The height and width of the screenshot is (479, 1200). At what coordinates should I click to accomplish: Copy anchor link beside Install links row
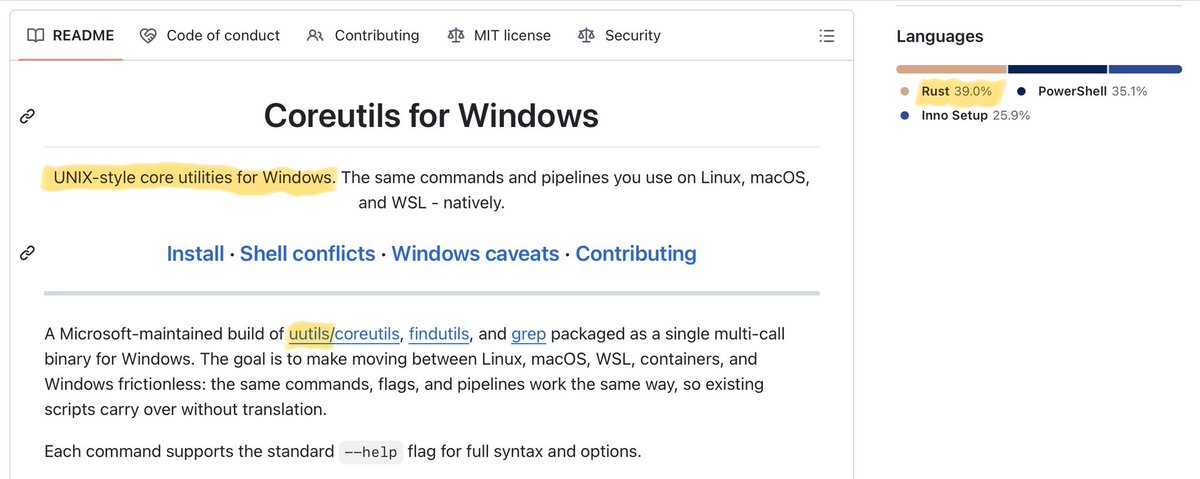(x=28, y=254)
